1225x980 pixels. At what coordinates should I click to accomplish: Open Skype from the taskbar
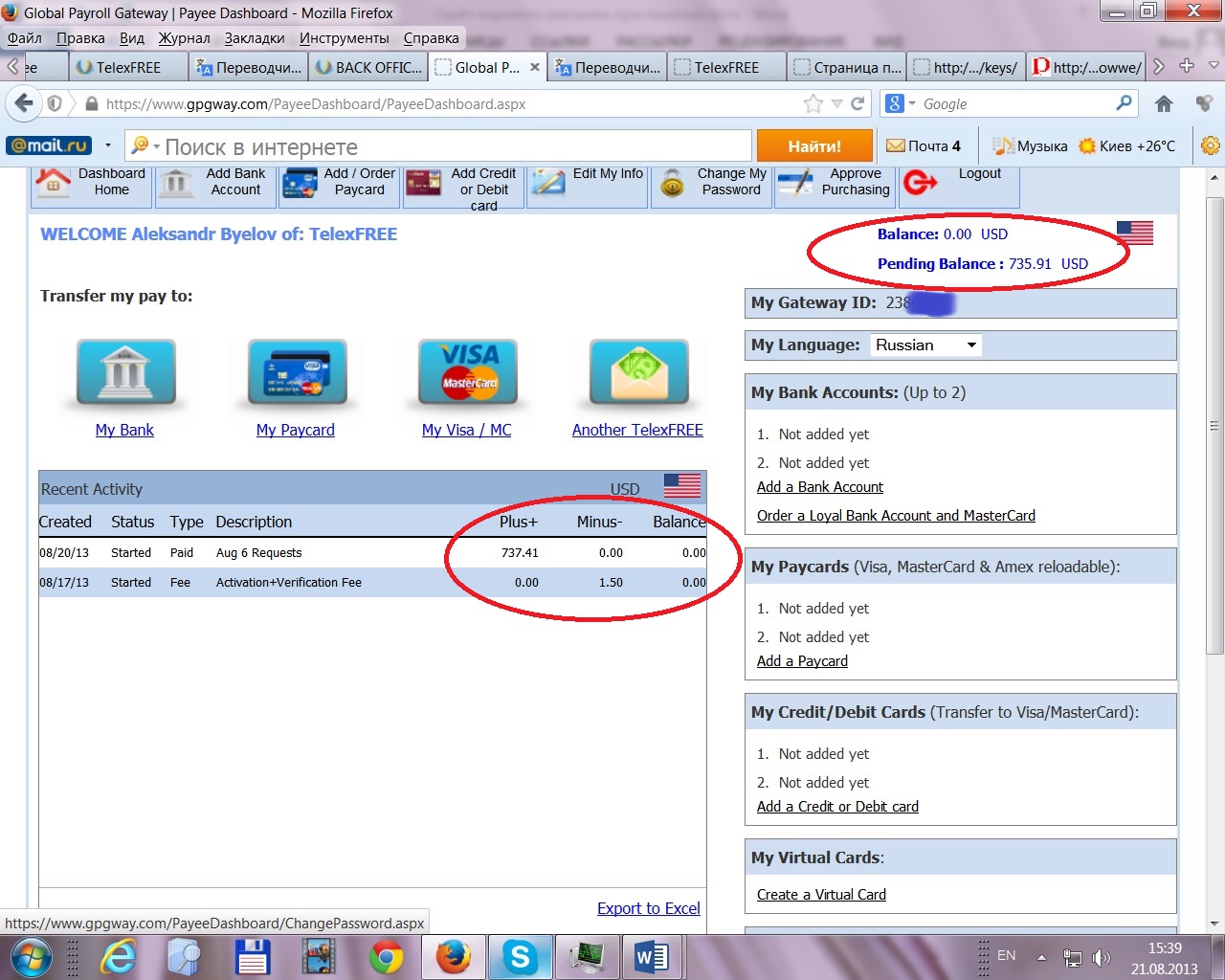[520, 956]
